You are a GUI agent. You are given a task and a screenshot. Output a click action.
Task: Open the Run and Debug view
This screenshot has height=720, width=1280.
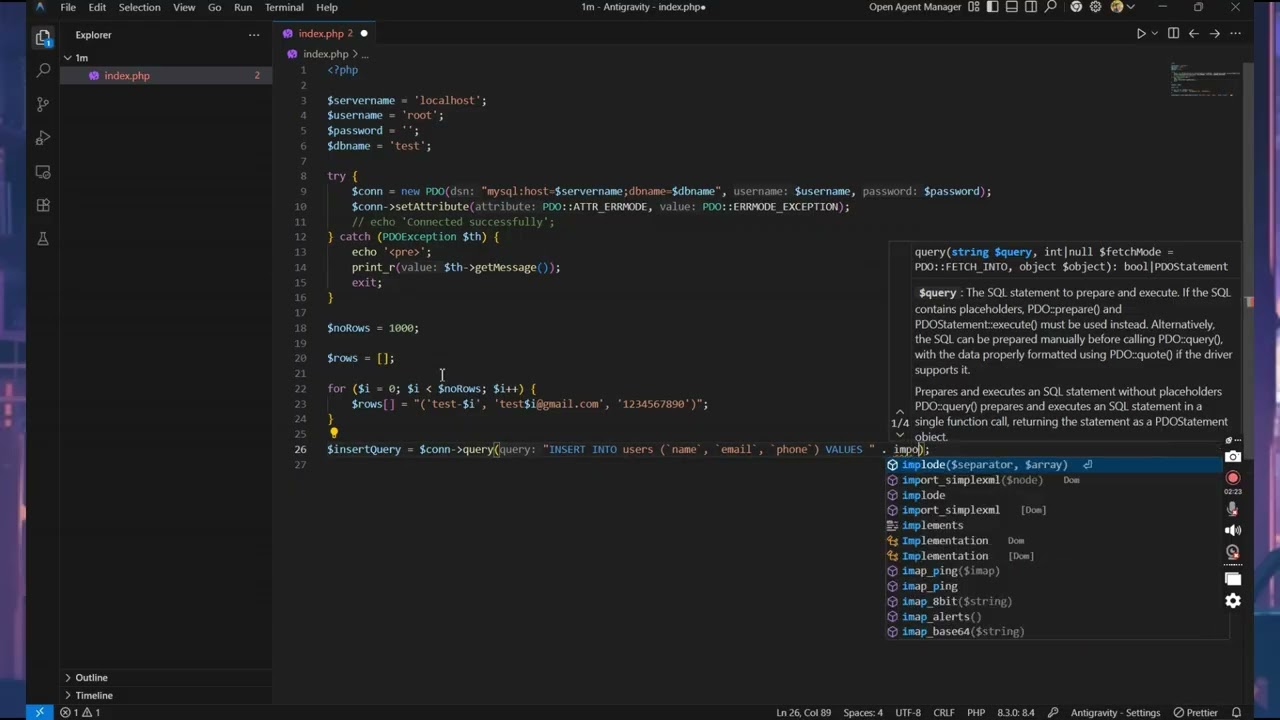tap(43, 138)
